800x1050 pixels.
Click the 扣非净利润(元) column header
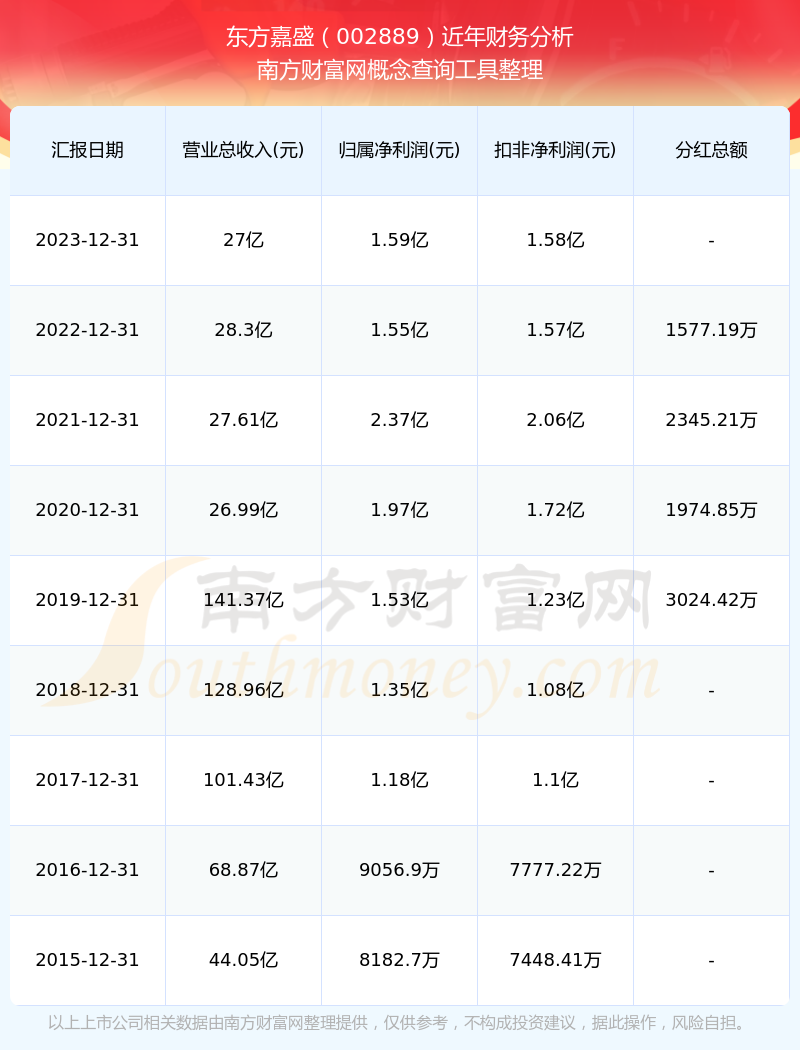pyautogui.click(x=555, y=150)
